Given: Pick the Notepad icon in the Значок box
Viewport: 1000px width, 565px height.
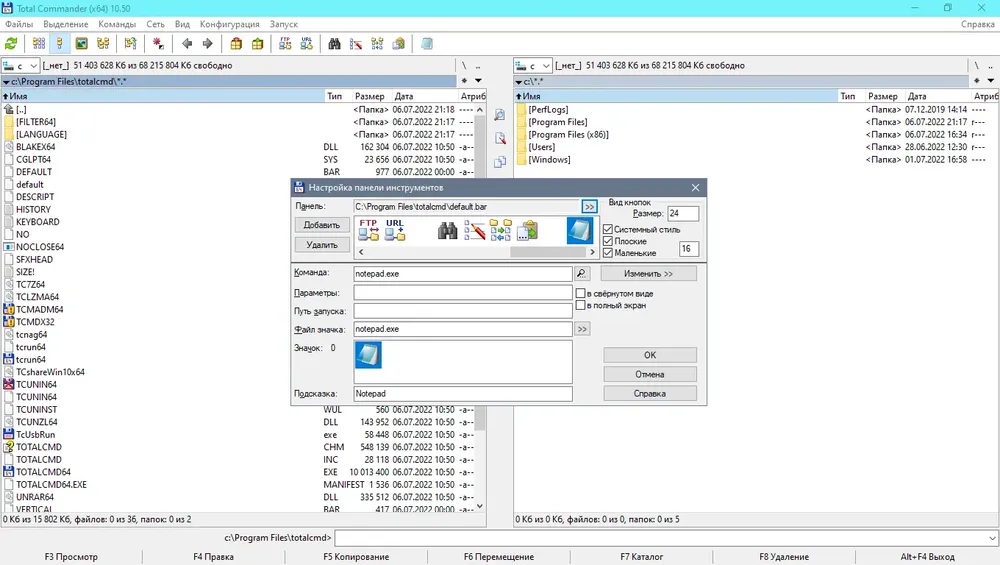Looking at the screenshot, I should pyautogui.click(x=368, y=355).
